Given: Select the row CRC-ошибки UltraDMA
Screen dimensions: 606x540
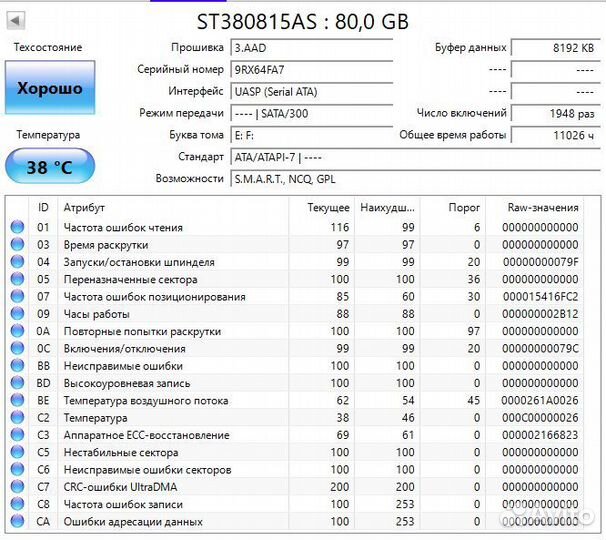Looking at the screenshot, I should (x=294, y=487).
